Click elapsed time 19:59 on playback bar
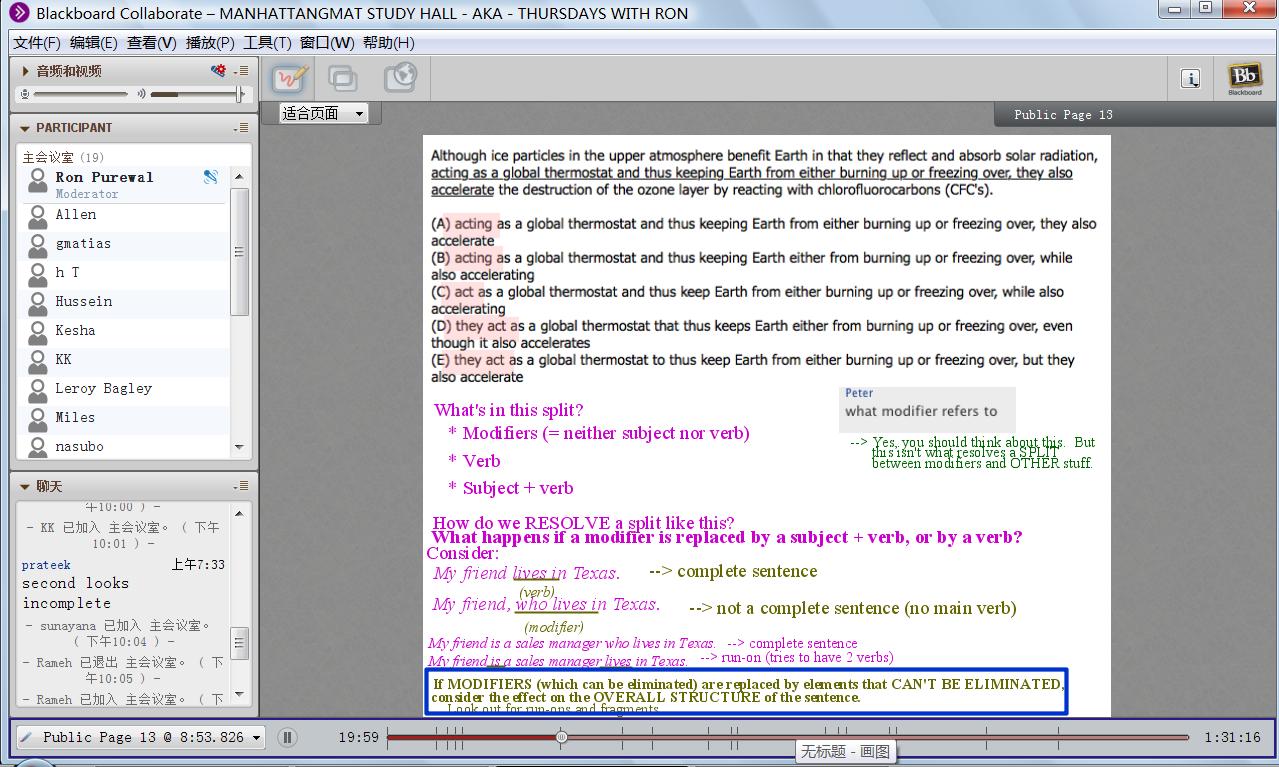 [x=358, y=738]
